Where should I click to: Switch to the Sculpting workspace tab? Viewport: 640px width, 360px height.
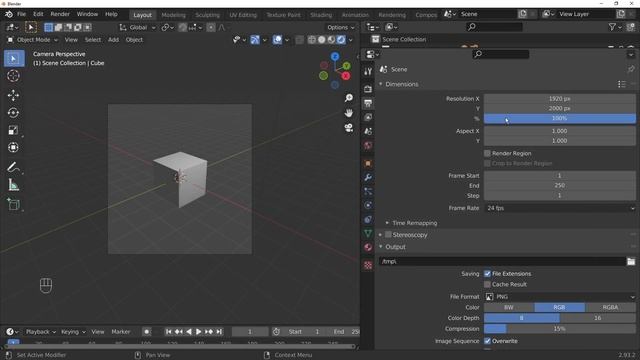[x=207, y=15]
